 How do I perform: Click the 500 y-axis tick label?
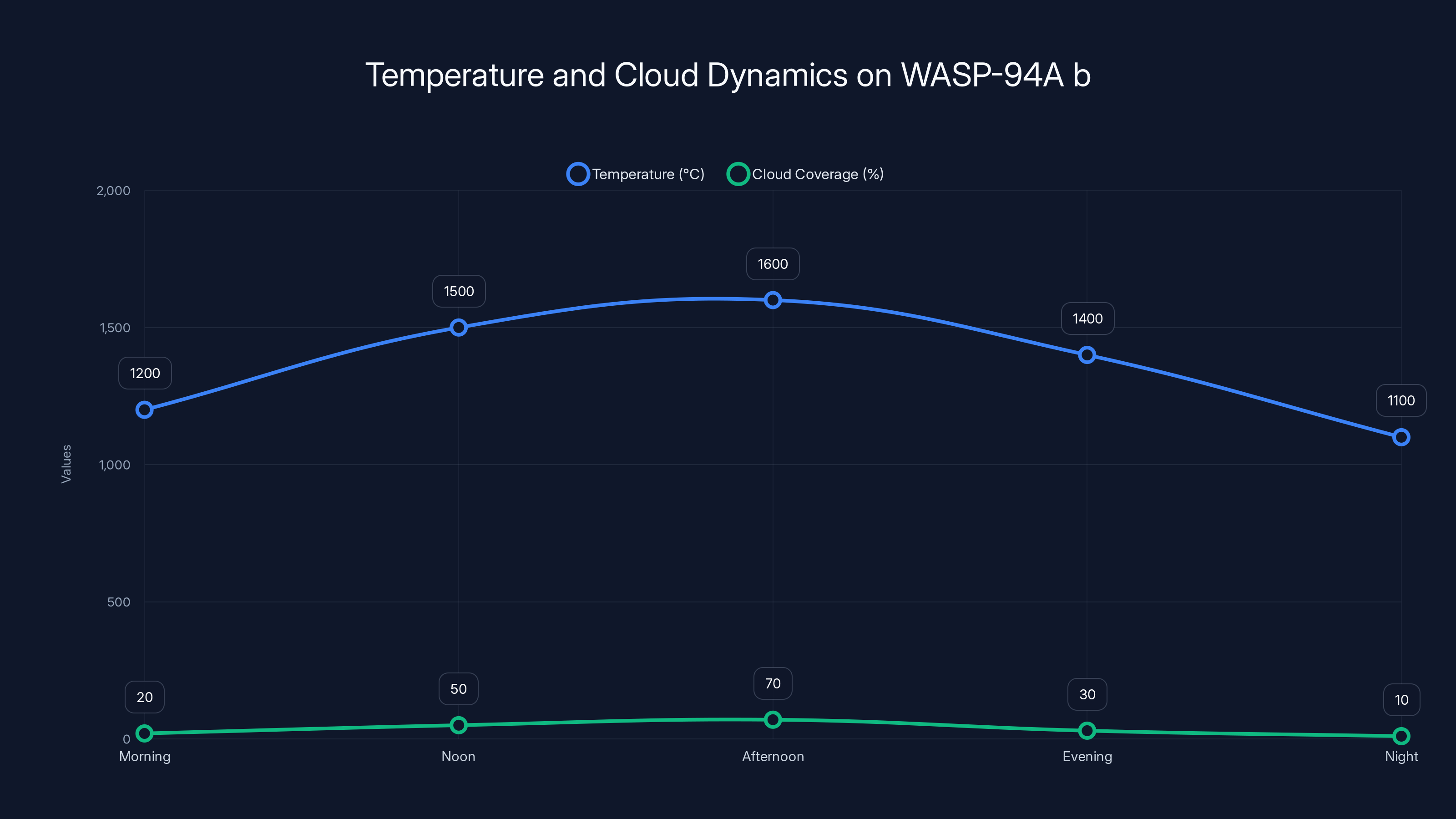(x=119, y=602)
